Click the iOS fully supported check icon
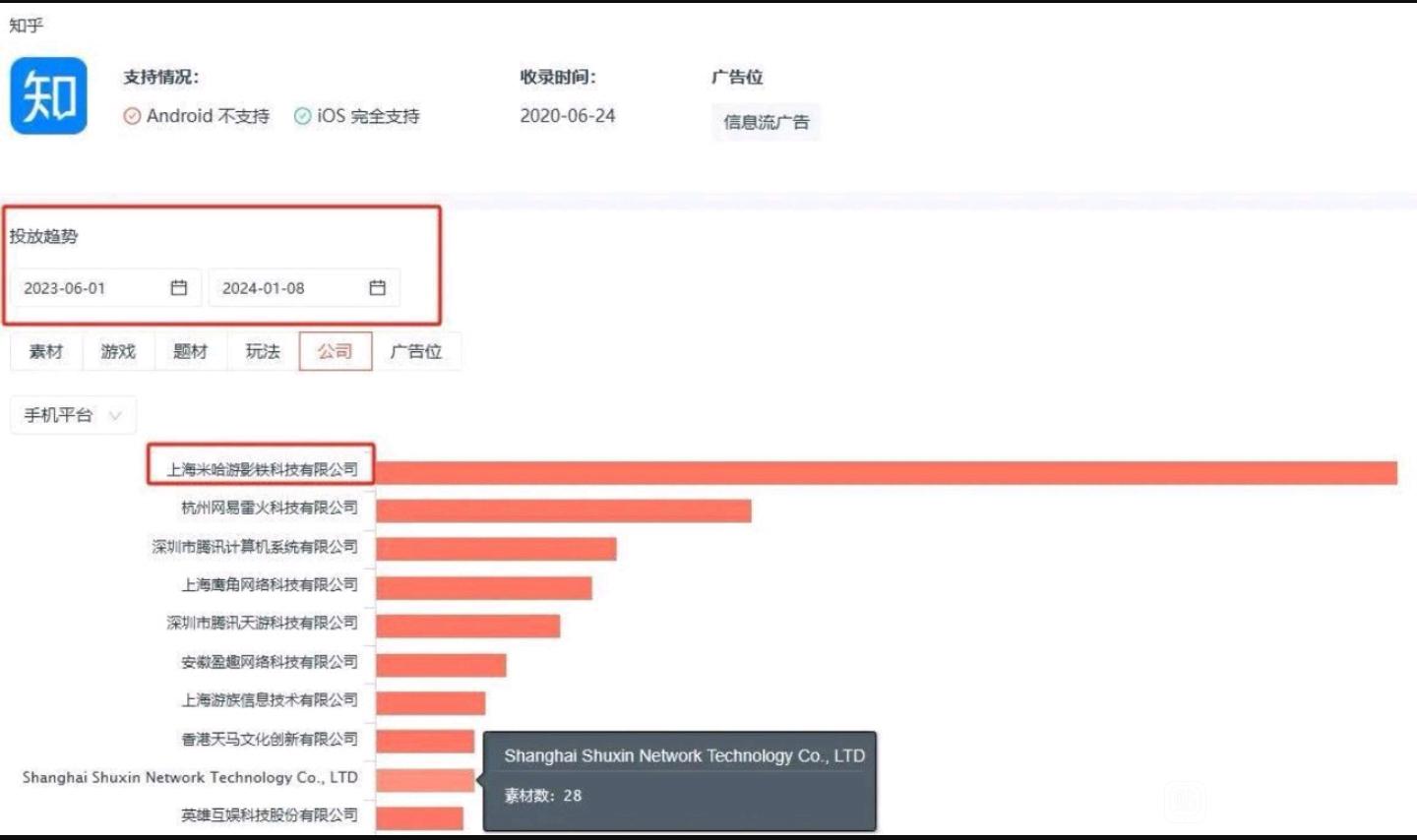Screen dimensions: 1417x840 pos(302,116)
